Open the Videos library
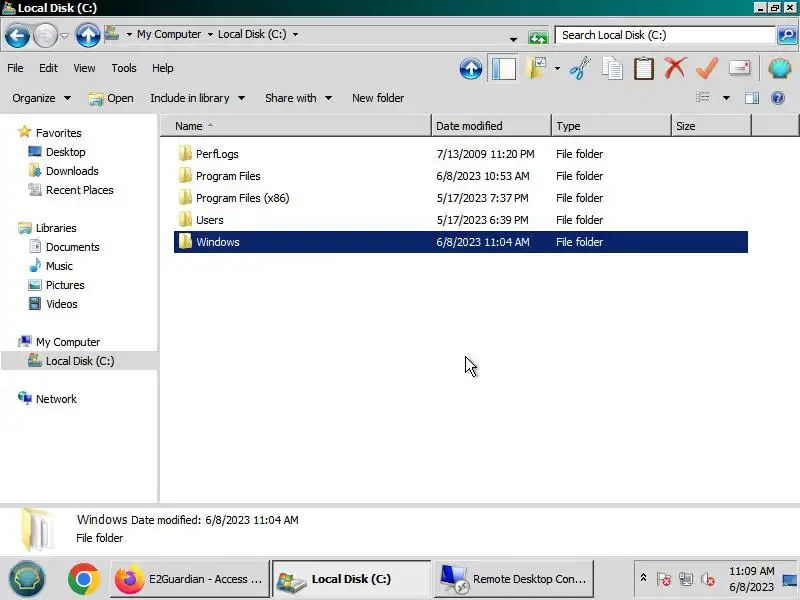Image resolution: width=800 pixels, height=600 pixels. 62,304
